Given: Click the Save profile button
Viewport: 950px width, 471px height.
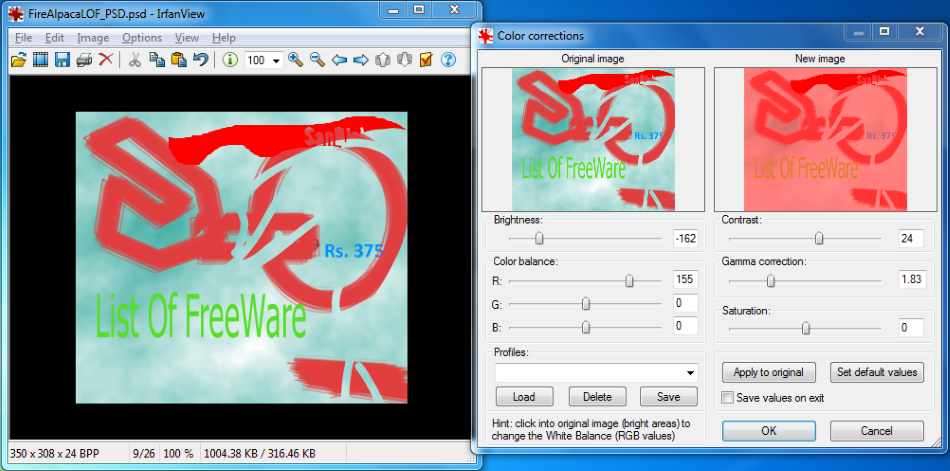Looking at the screenshot, I should tap(669, 397).
